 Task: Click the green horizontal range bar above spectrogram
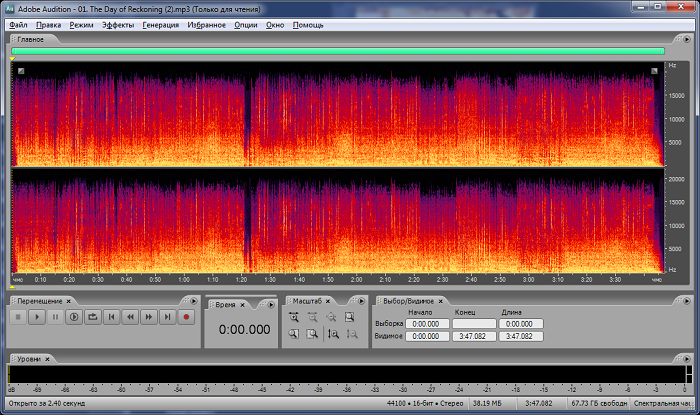click(338, 51)
